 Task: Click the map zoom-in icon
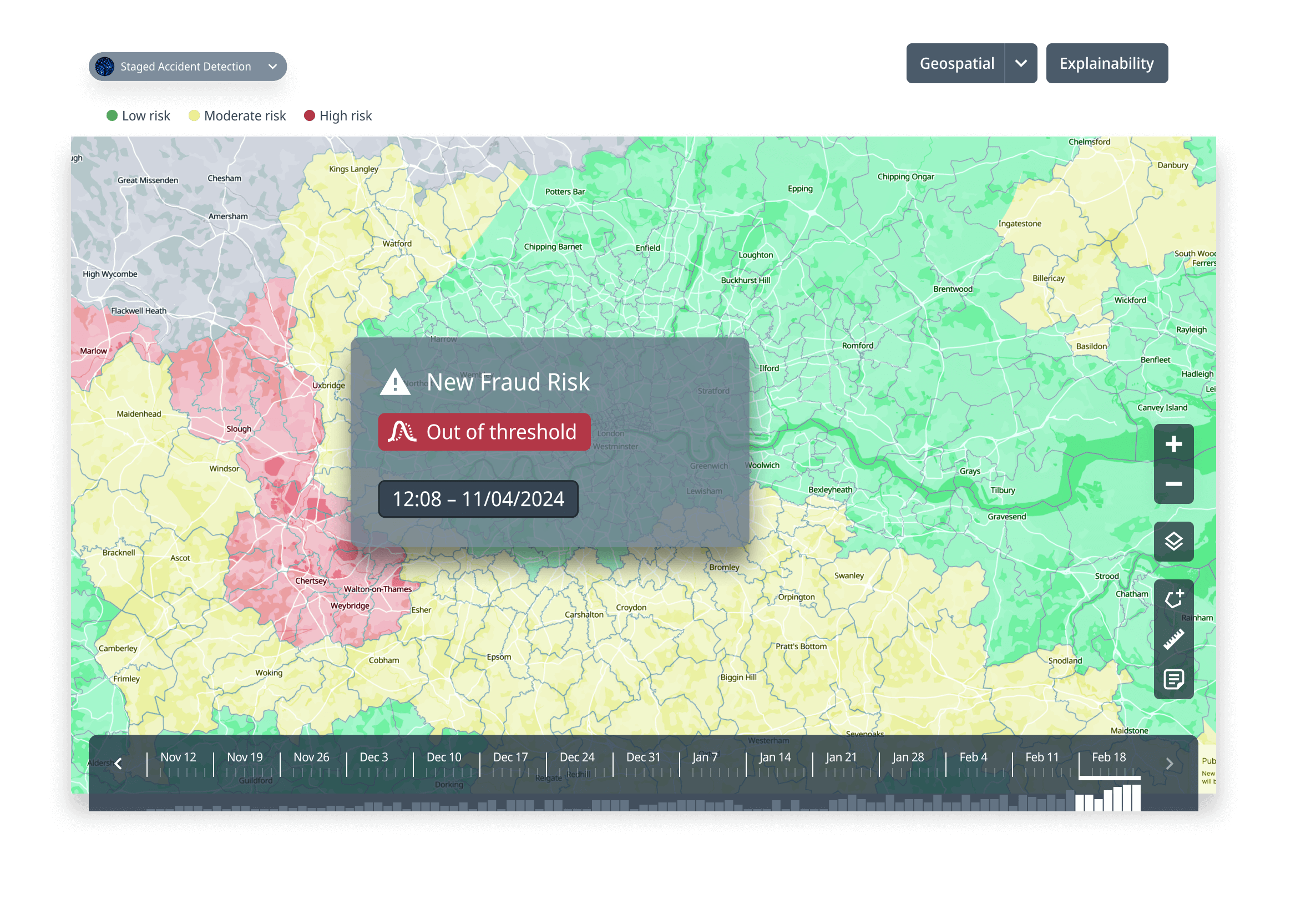(1174, 444)
